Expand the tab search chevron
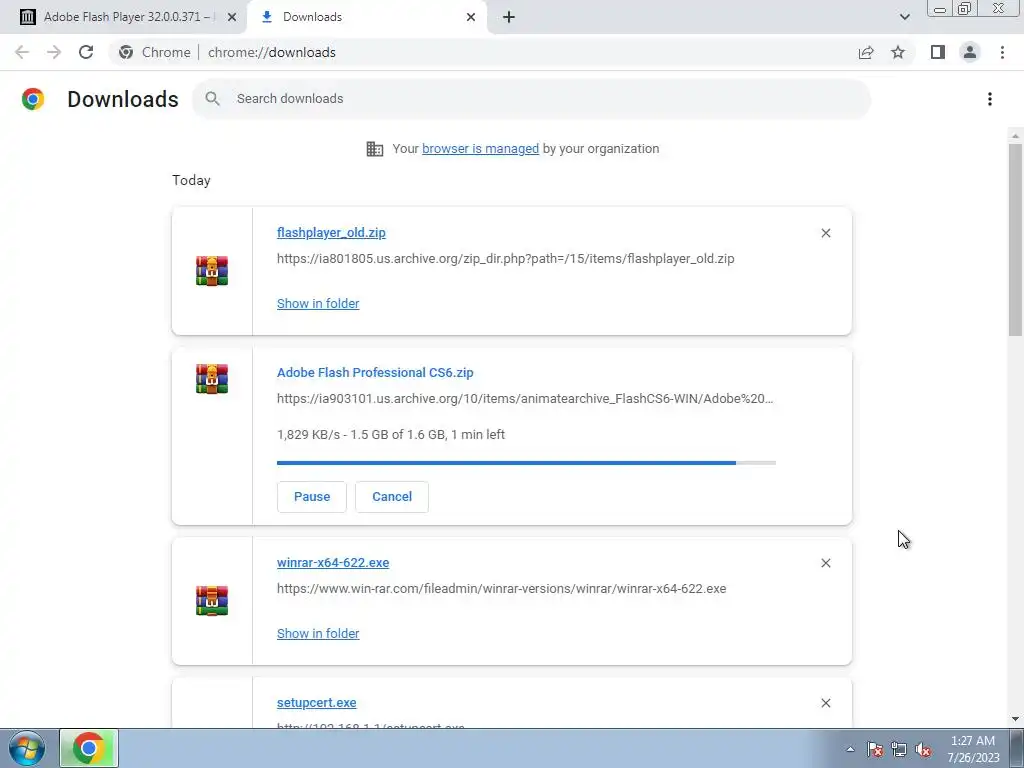 tap(904, 17)
